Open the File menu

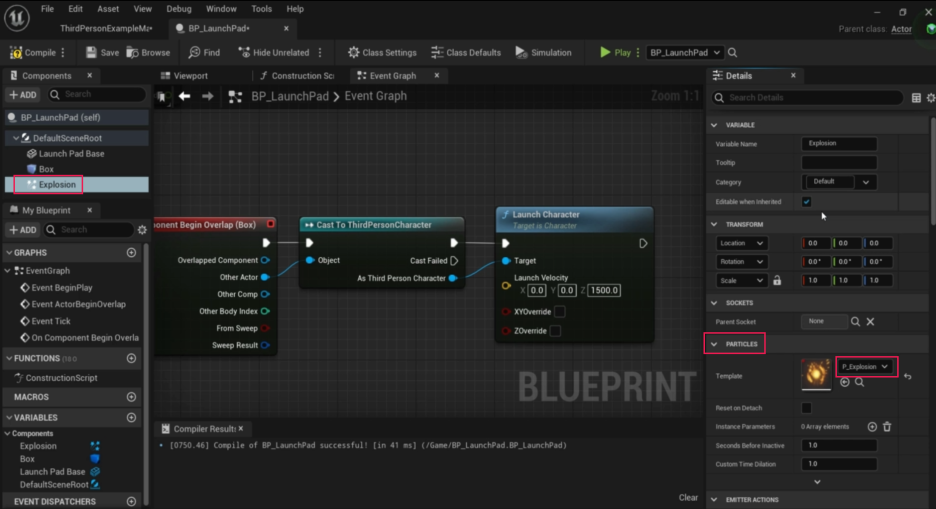point(47,9)
